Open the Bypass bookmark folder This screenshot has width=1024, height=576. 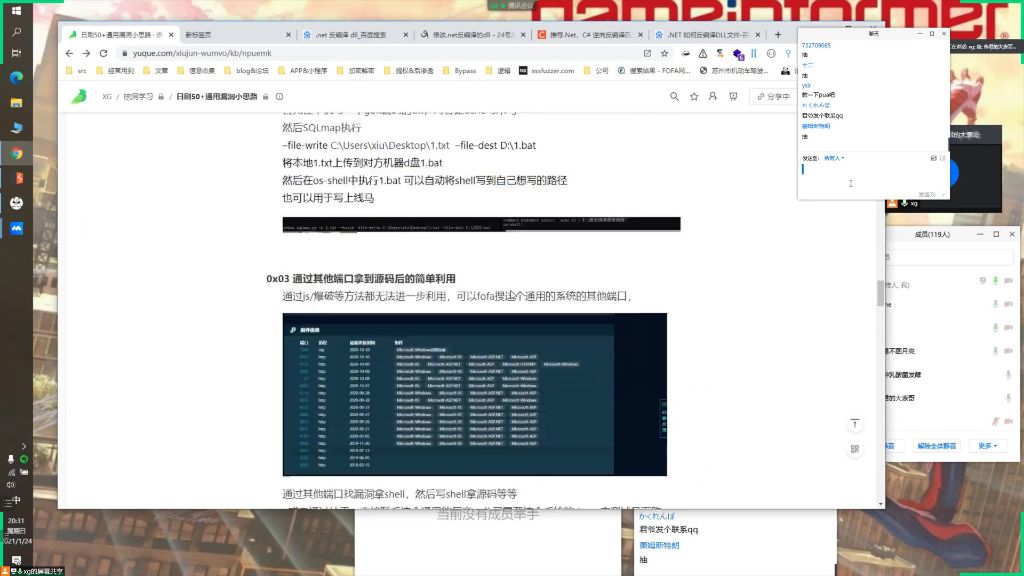click(460, 71)
